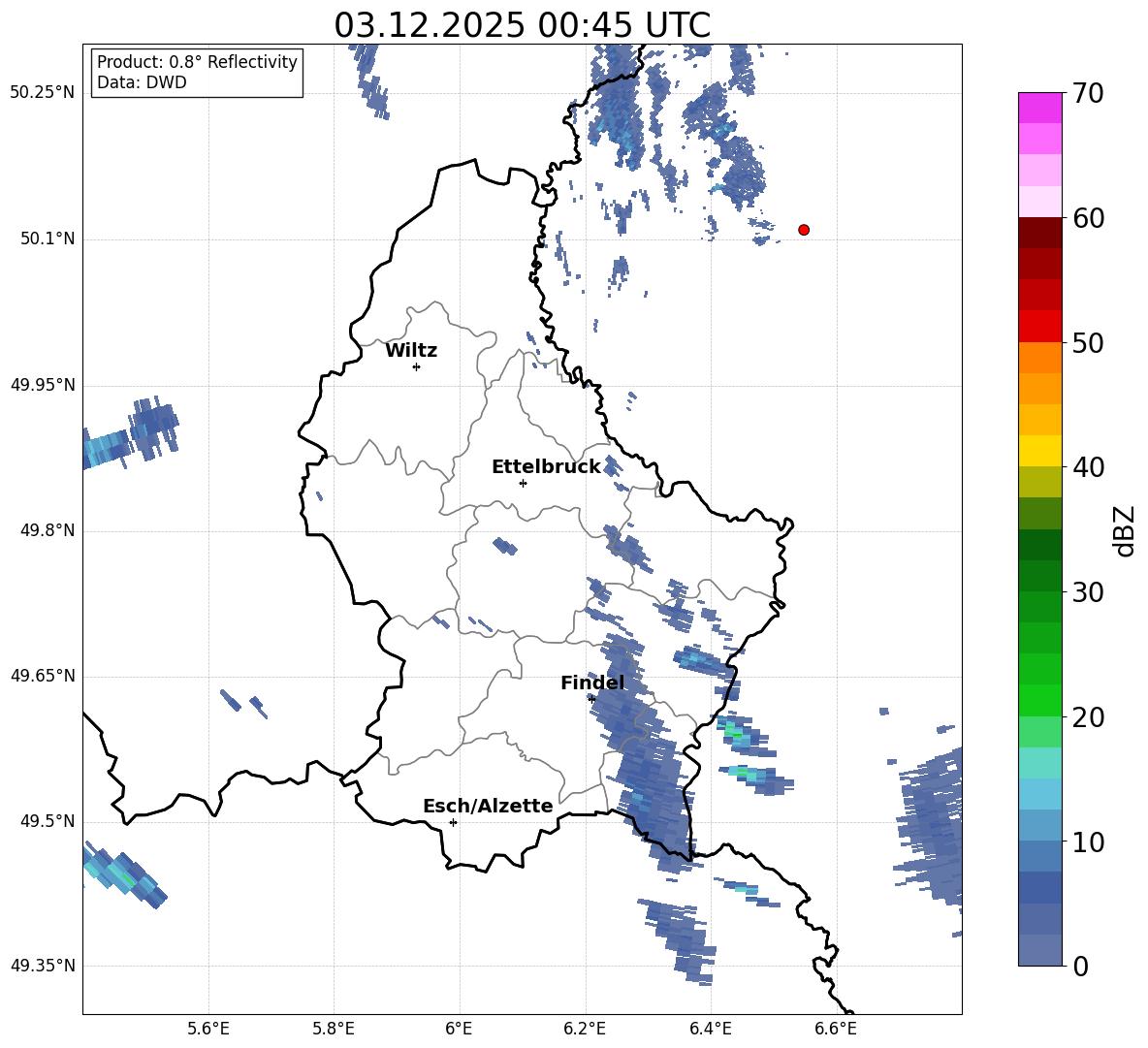Click the colorbar tick value 50
The width and height of the screenshot is (1148, 1048).
[x=1088, y=343]
